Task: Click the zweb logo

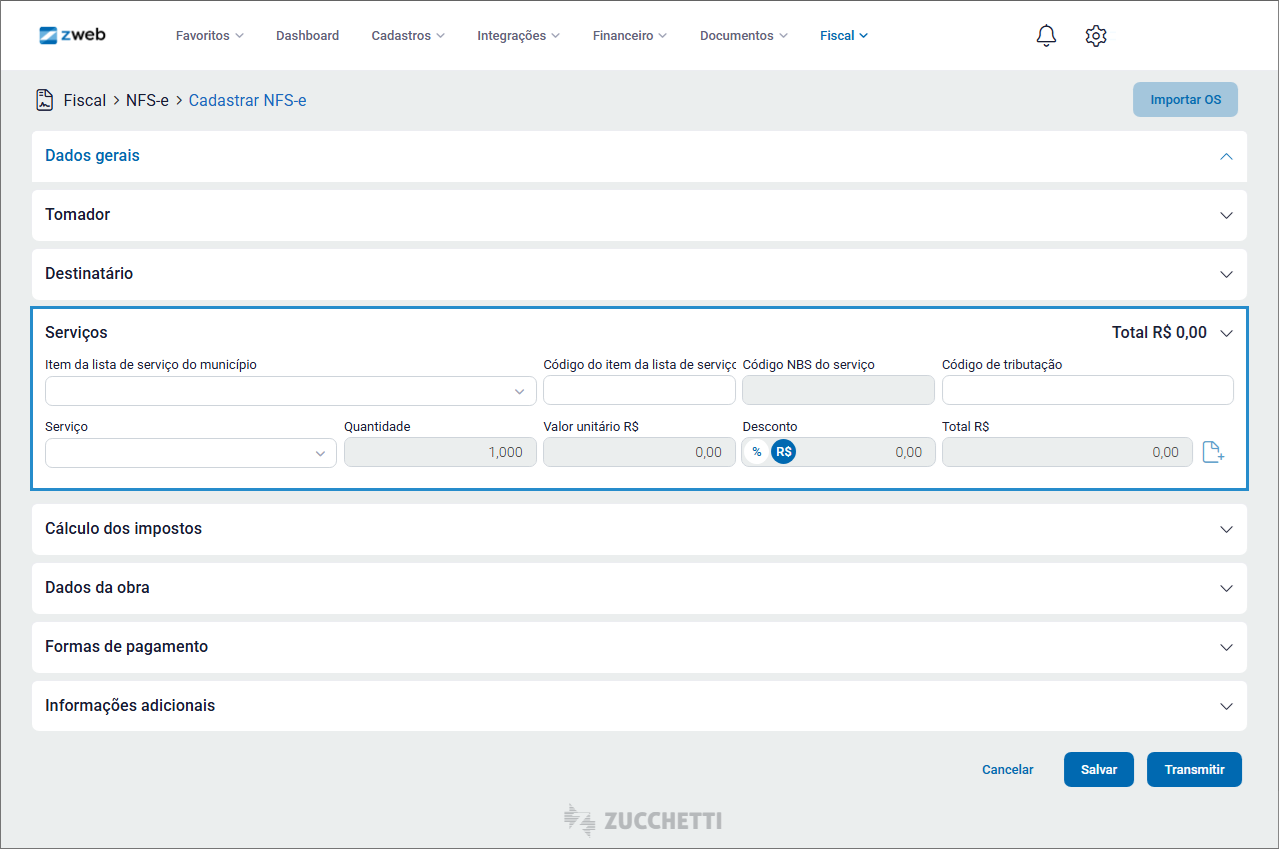Action: point(72,35)
